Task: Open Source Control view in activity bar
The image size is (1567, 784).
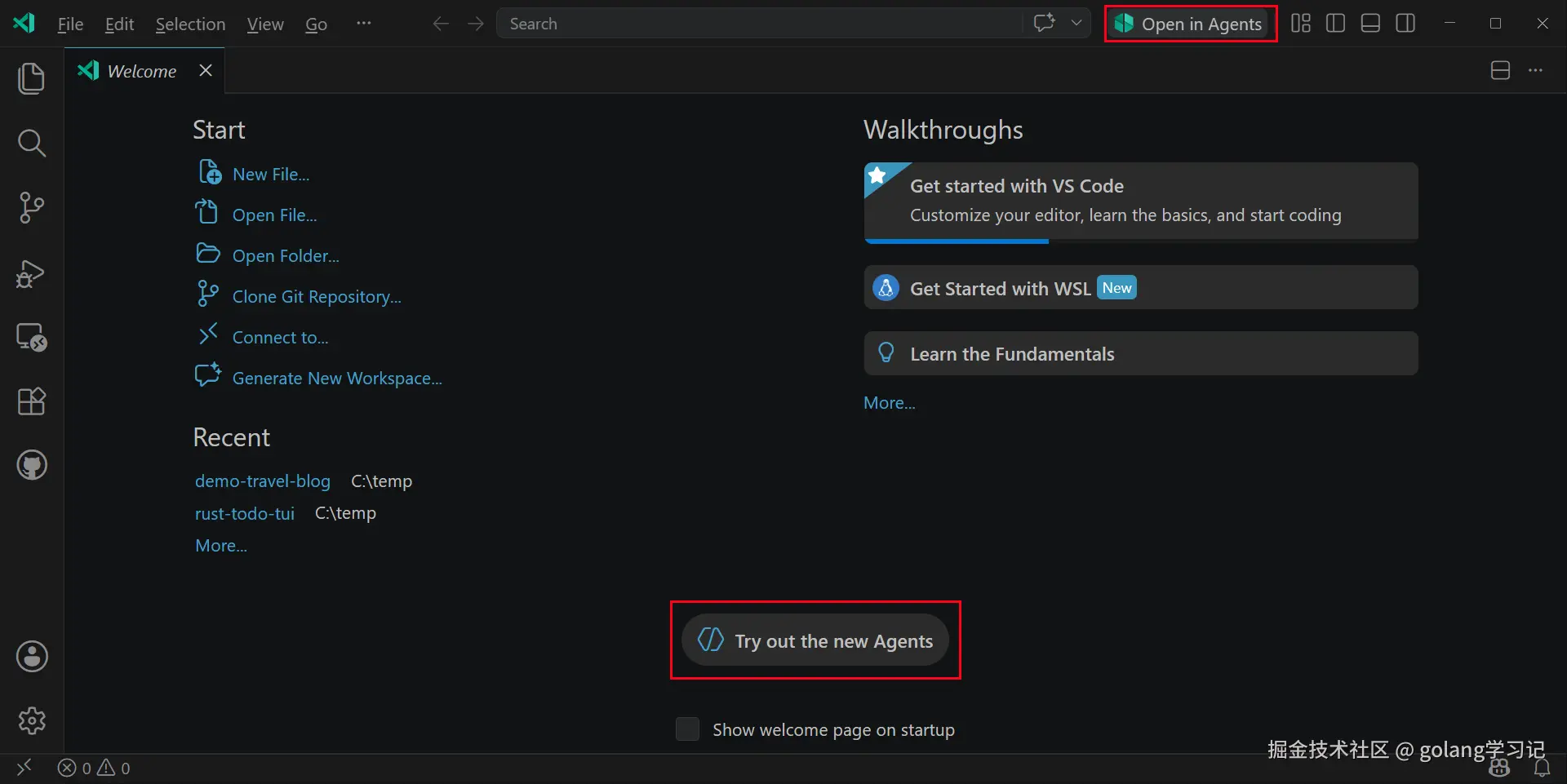Action: coord(31,207)
